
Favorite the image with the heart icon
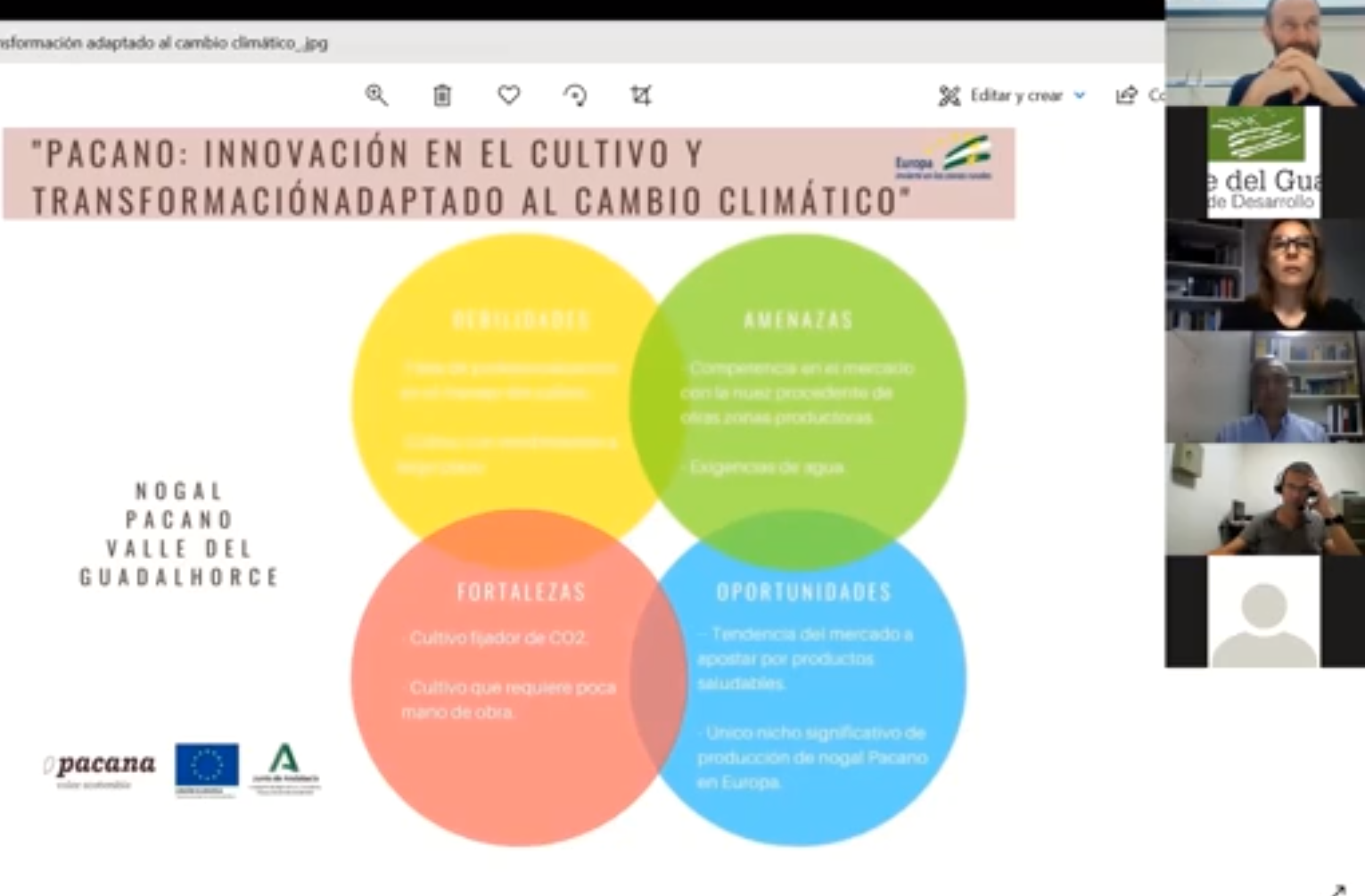tap(509, 95)
